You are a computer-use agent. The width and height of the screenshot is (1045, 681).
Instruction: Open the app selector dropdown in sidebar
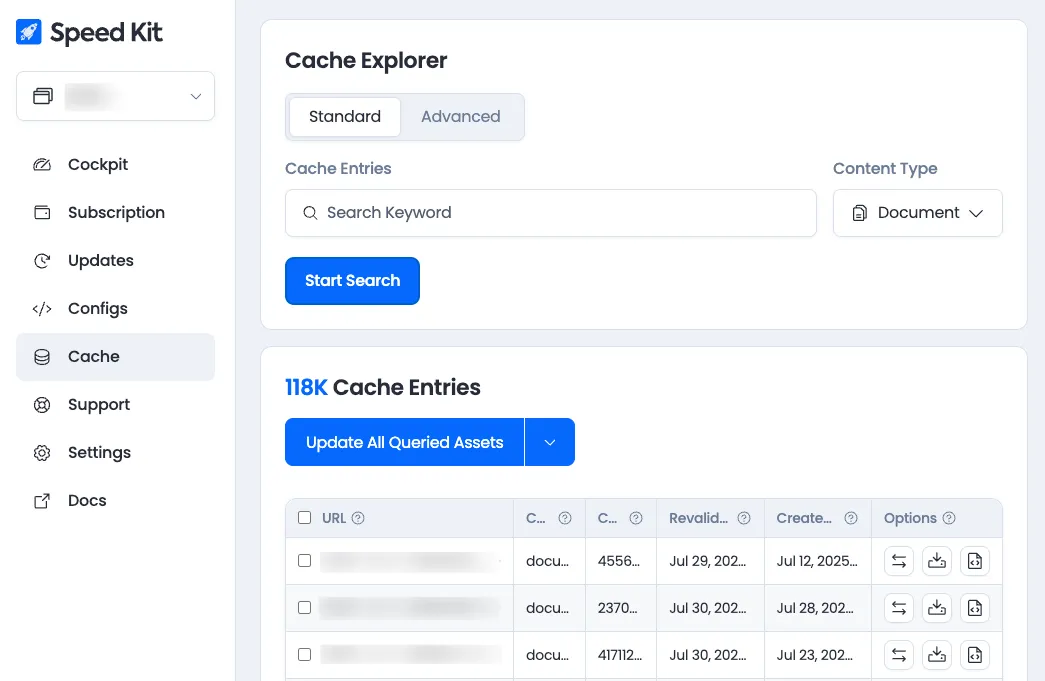tap(115, 97)
